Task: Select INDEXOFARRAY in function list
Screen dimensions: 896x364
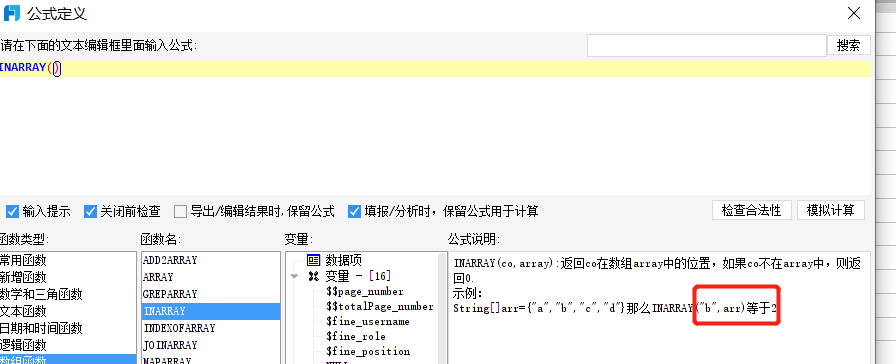Action: (x=211, y=328)
